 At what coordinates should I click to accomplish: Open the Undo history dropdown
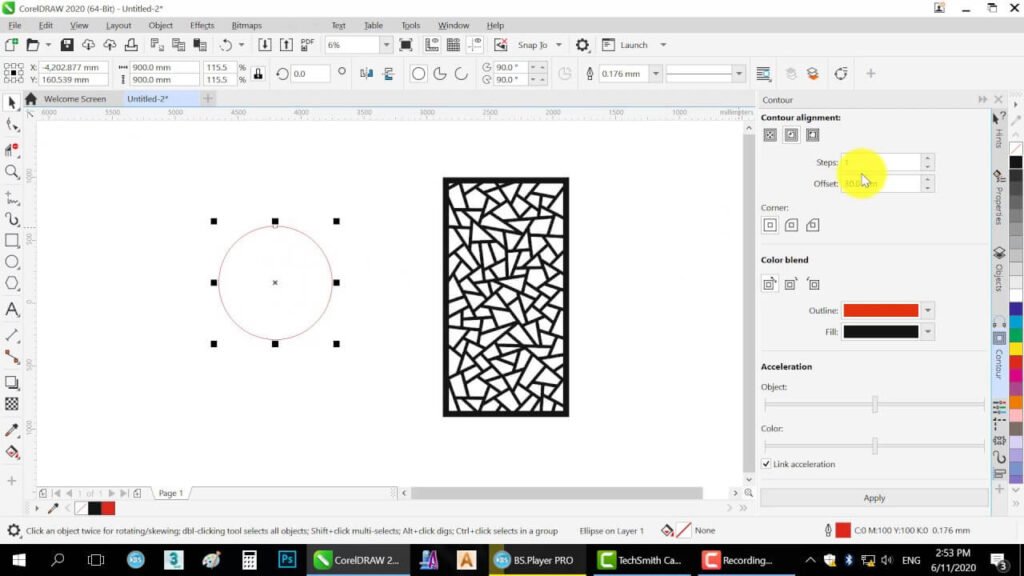tap(241, 45)
